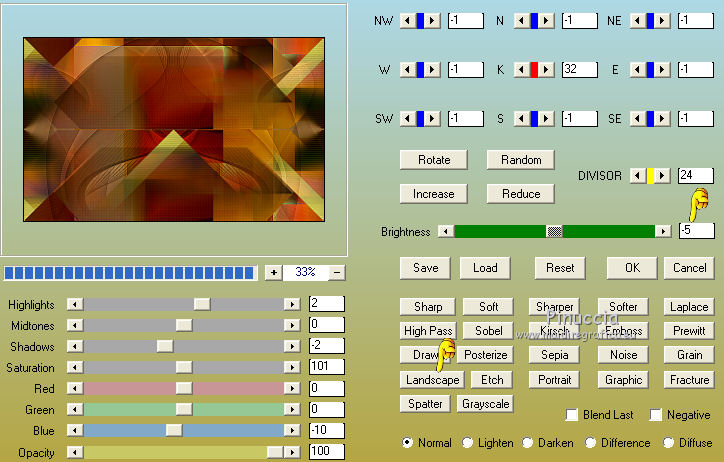
Task: Apply the High Pass preset
Action: [428, 331]
